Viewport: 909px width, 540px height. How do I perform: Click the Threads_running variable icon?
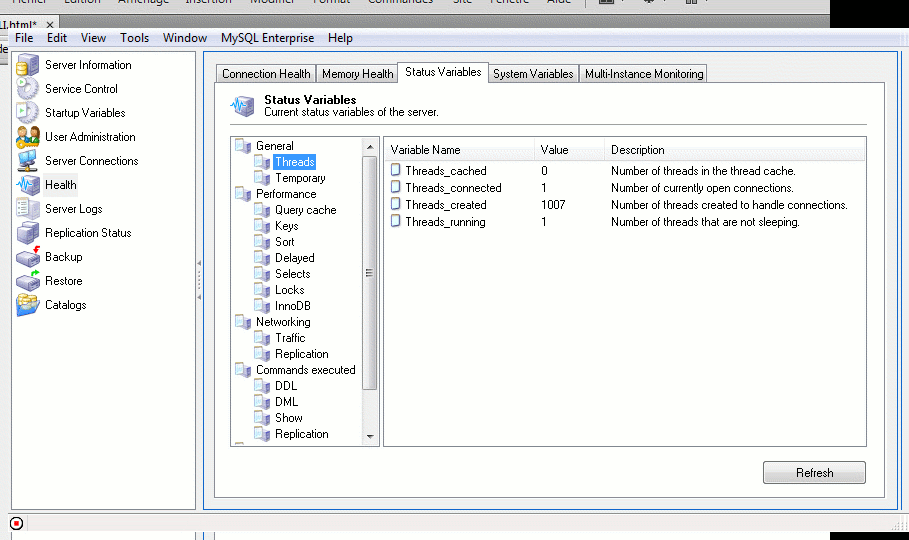(x=395, y=221)
